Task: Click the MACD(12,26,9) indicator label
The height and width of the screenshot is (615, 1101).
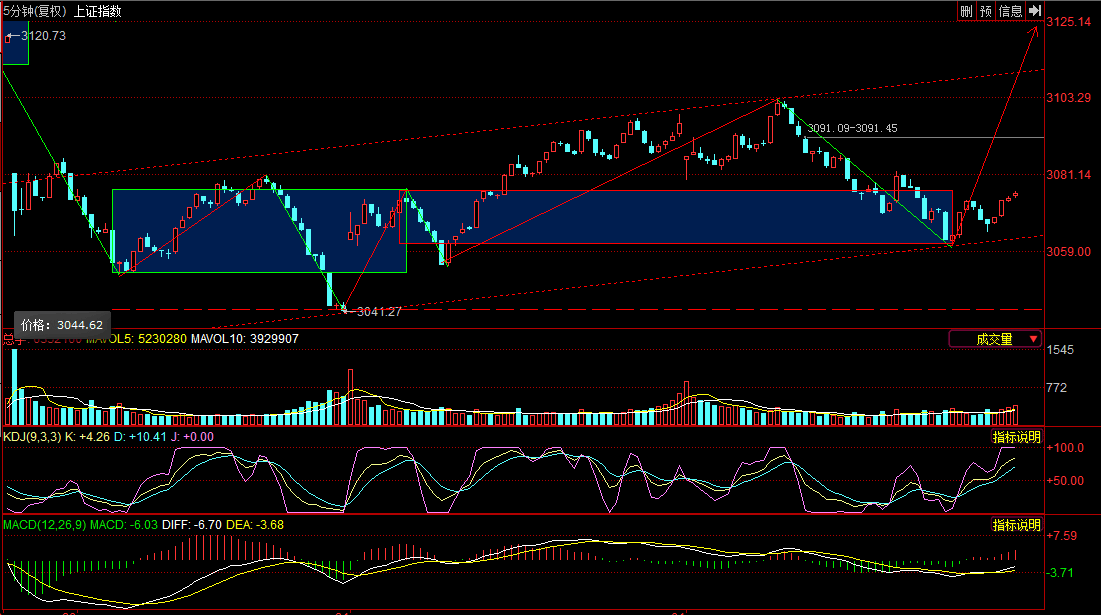Action: tap(44, 524)
